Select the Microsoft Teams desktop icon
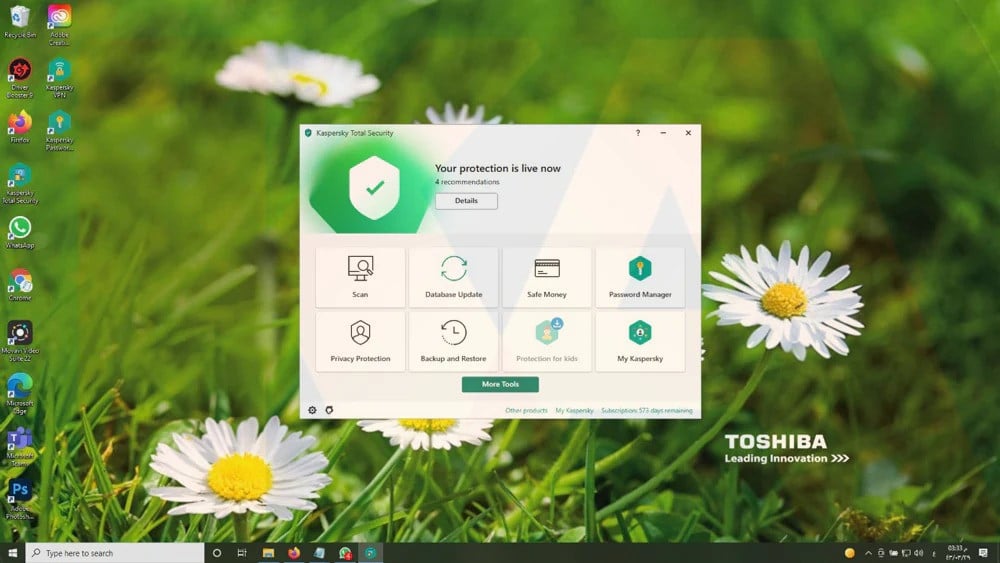1000x563 pixels. [x=20, y=446]
